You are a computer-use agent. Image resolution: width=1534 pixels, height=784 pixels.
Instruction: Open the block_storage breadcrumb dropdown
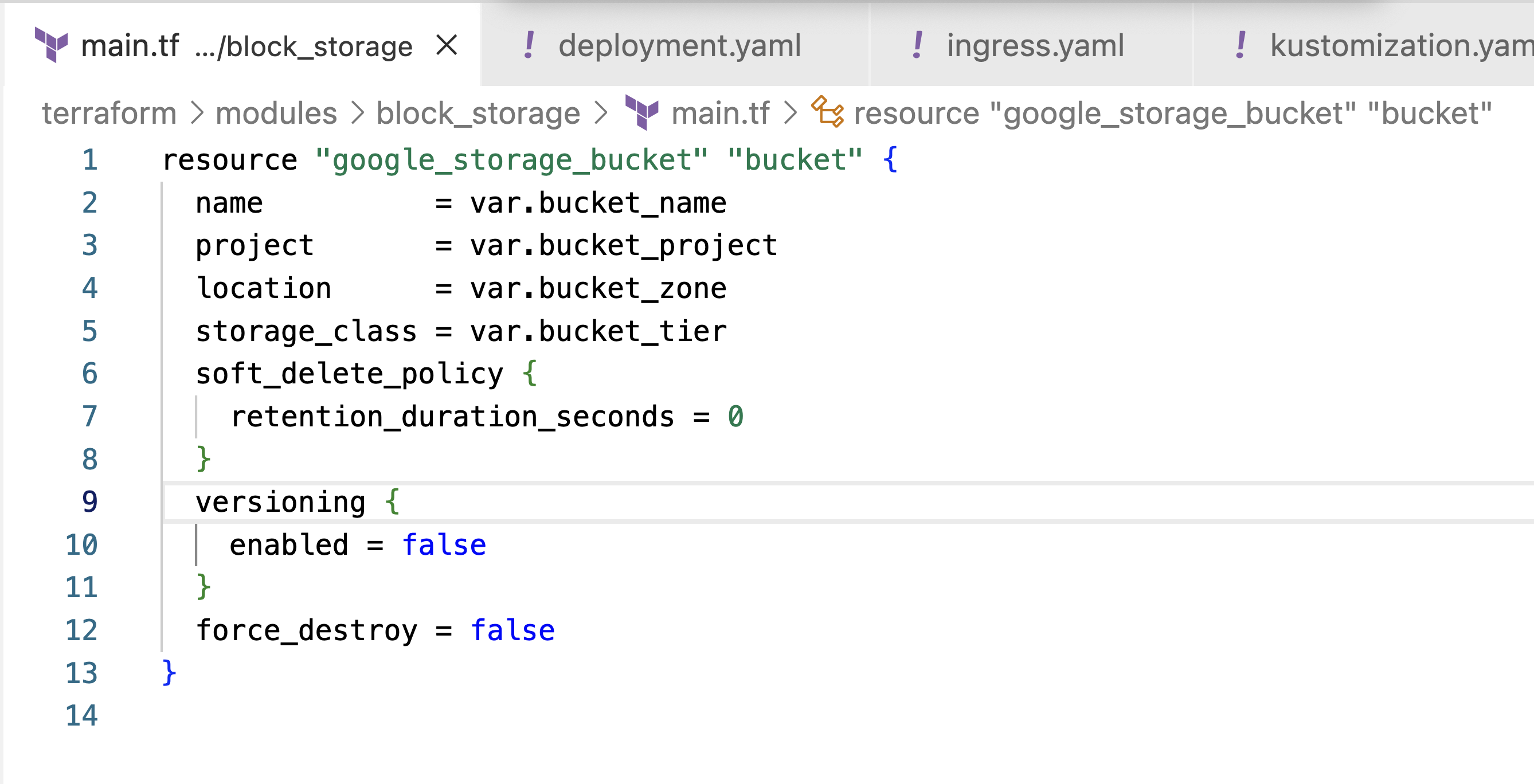click(478, 113)
